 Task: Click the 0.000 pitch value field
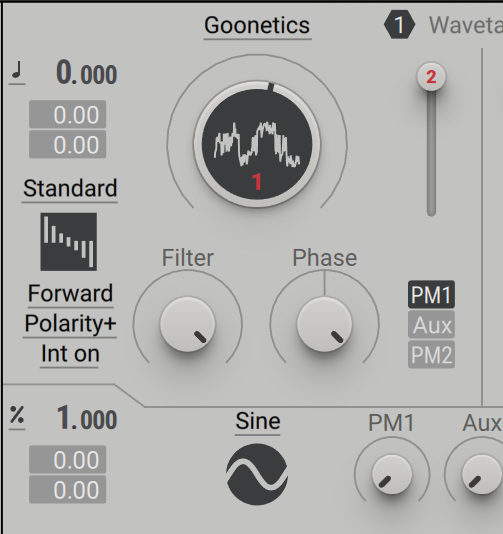[87, 73]
